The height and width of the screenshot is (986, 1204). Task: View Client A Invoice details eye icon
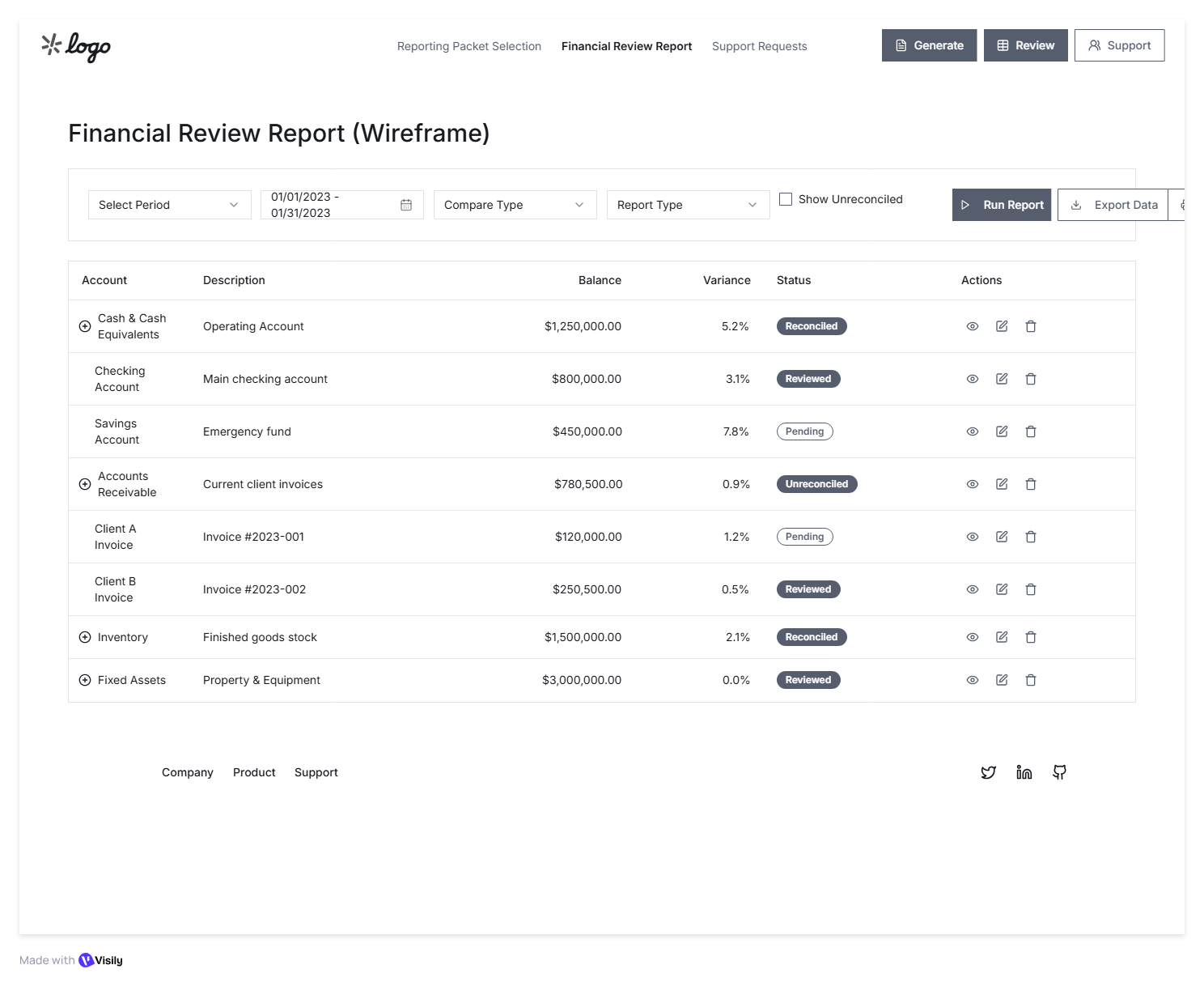click(973, 537)
